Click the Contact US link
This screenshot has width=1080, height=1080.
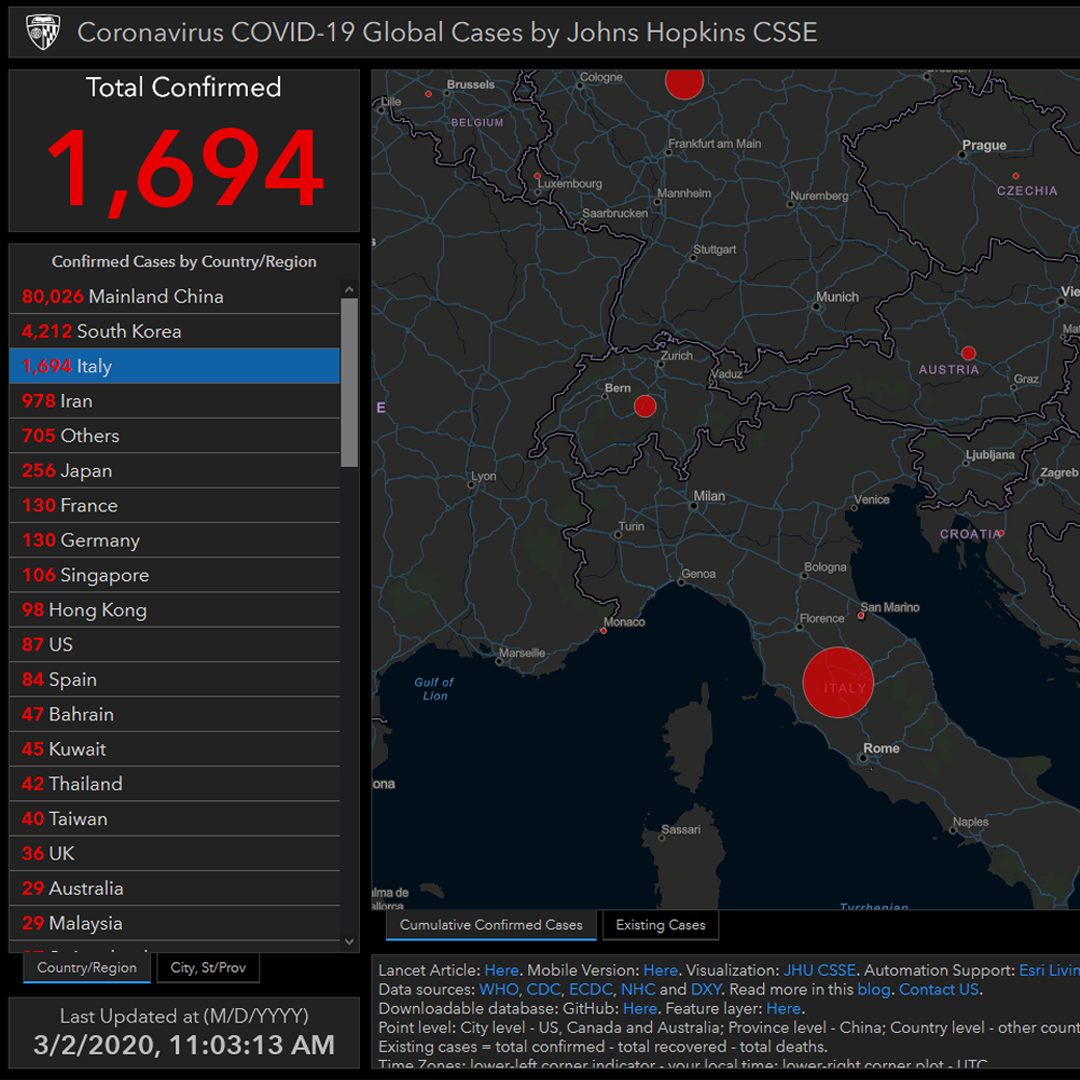(939, 990)
